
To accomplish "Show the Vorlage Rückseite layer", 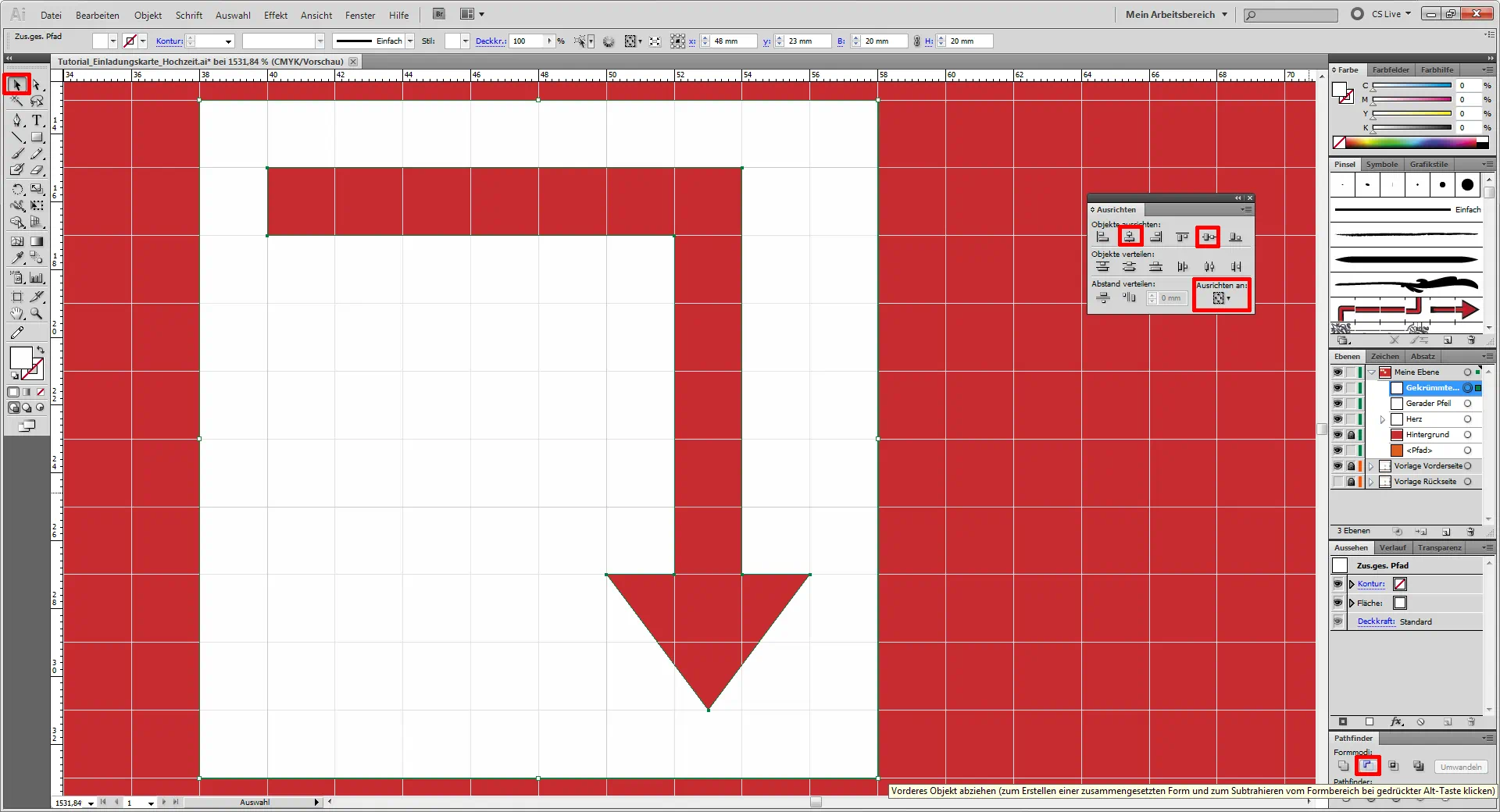I will pyautogui.click(x=1337, y=482).
